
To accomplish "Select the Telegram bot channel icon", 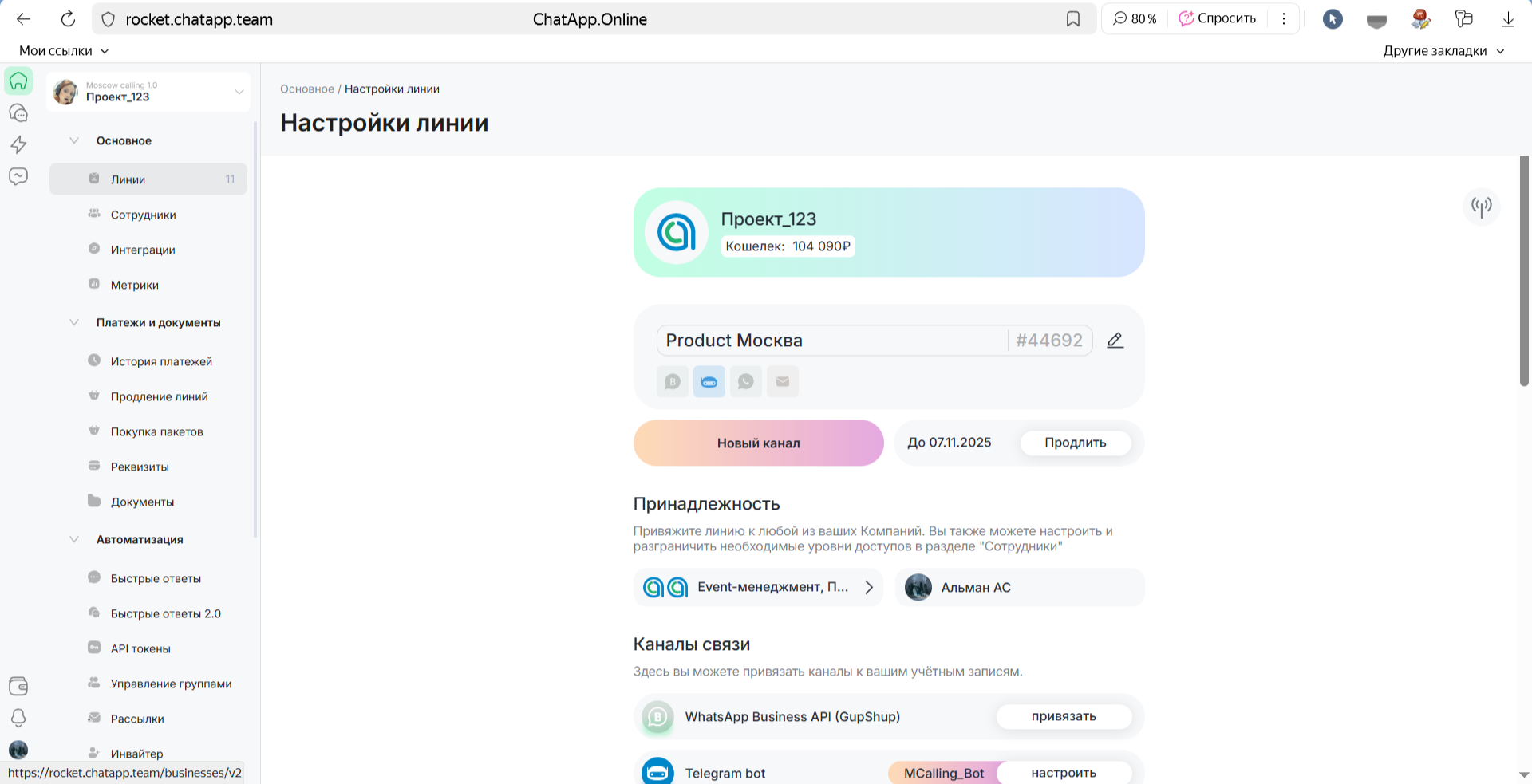I will [x=709, y=382].
